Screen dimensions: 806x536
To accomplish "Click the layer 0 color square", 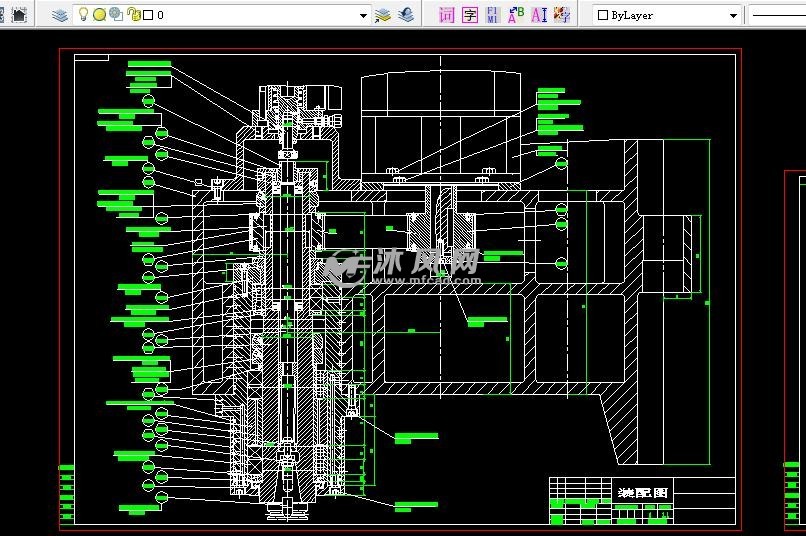I will 148,15.
